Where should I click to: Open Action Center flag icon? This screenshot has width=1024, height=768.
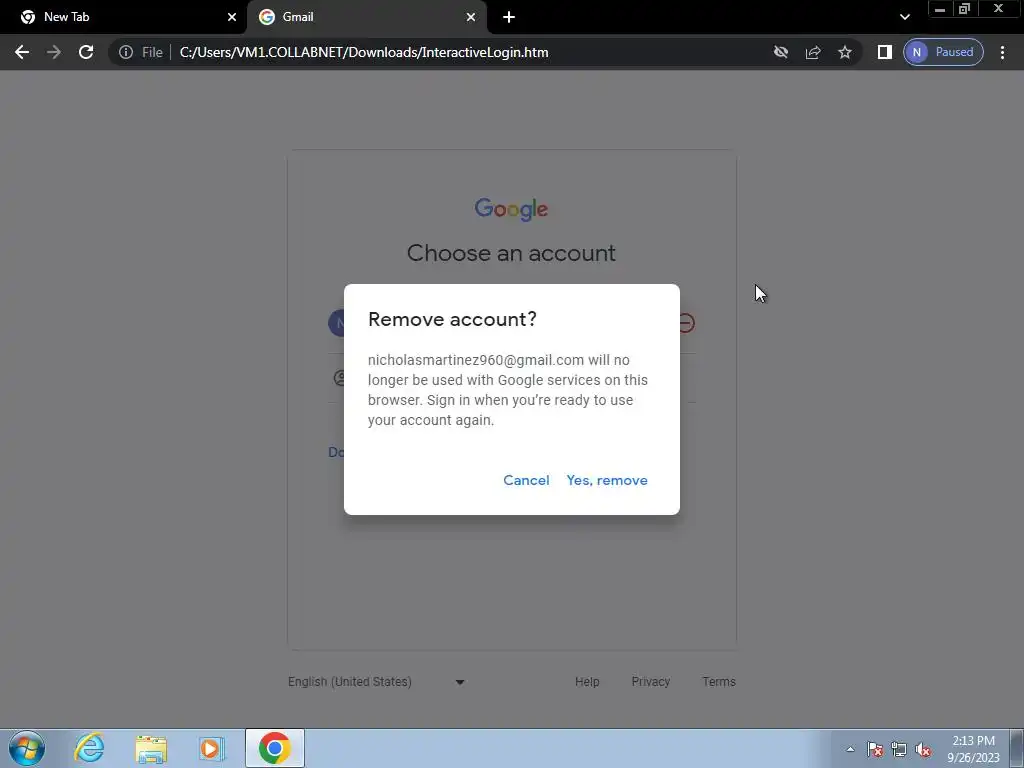point(874,749)
